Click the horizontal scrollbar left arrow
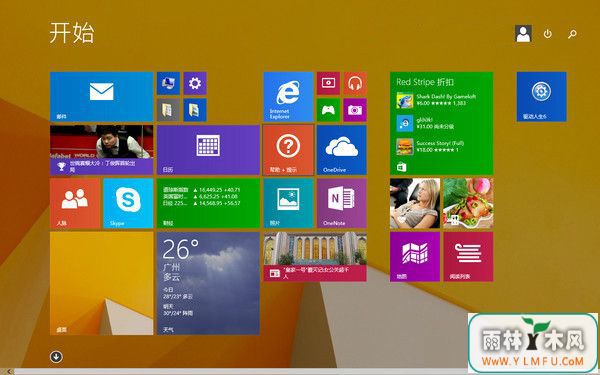 [x=8, y=371]
